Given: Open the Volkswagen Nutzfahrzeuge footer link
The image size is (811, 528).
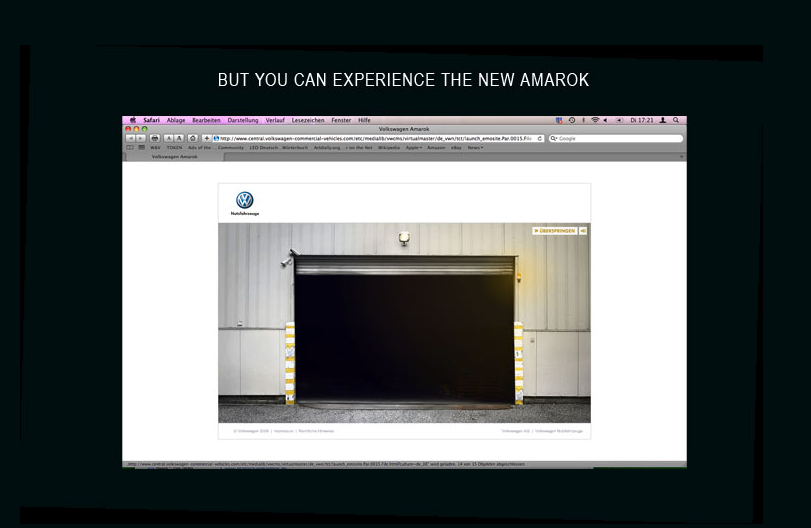Looking at the screenshot, I should click(x=559, y=431).
